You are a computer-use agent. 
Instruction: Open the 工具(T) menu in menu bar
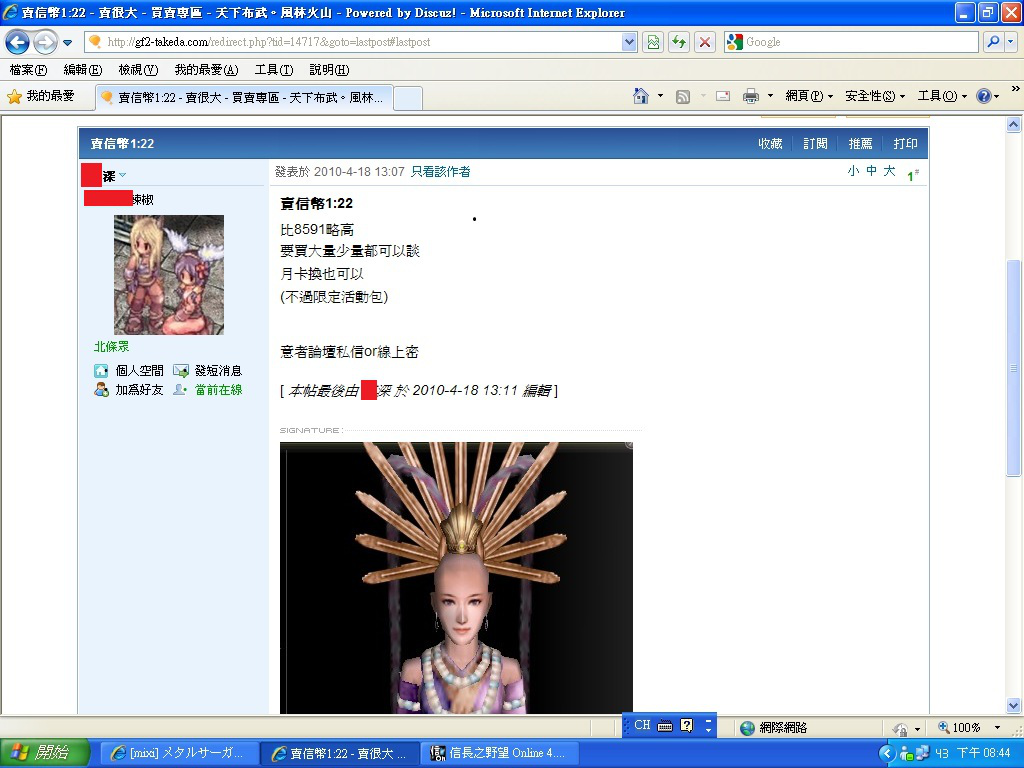[274, 70]
